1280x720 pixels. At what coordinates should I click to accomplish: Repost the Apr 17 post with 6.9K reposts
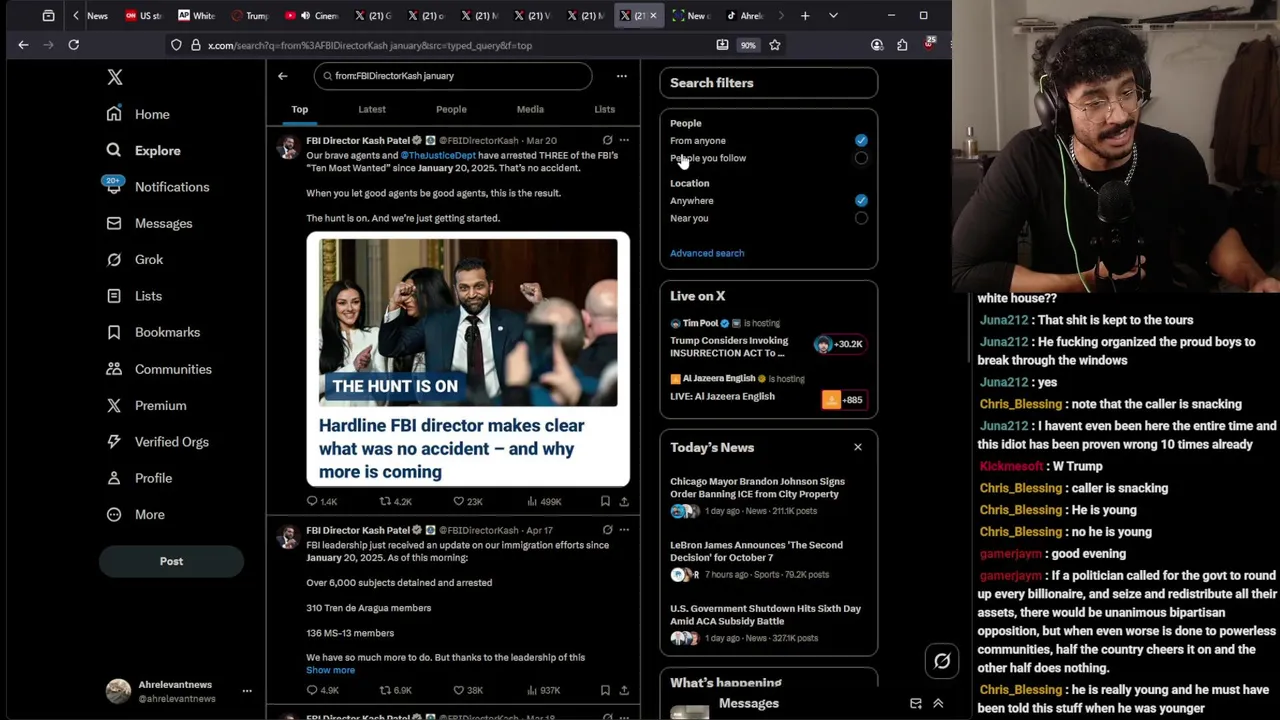coord(396,690)
